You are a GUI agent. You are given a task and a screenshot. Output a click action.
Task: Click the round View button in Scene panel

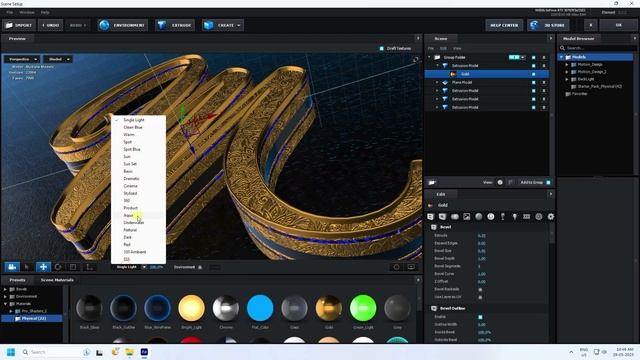(500, 182)
